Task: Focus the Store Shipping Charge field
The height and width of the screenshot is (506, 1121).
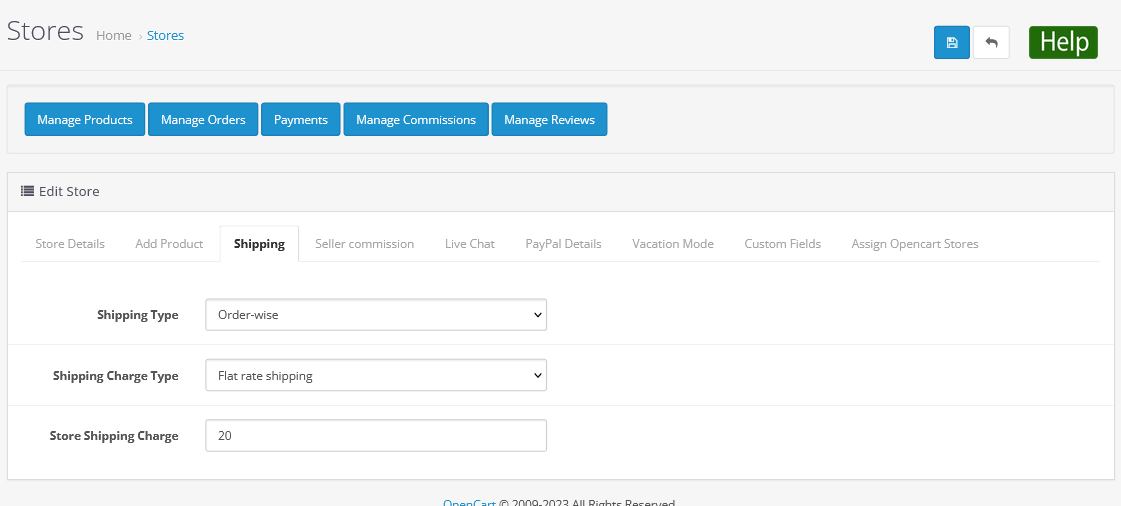Action: [376, 435]
